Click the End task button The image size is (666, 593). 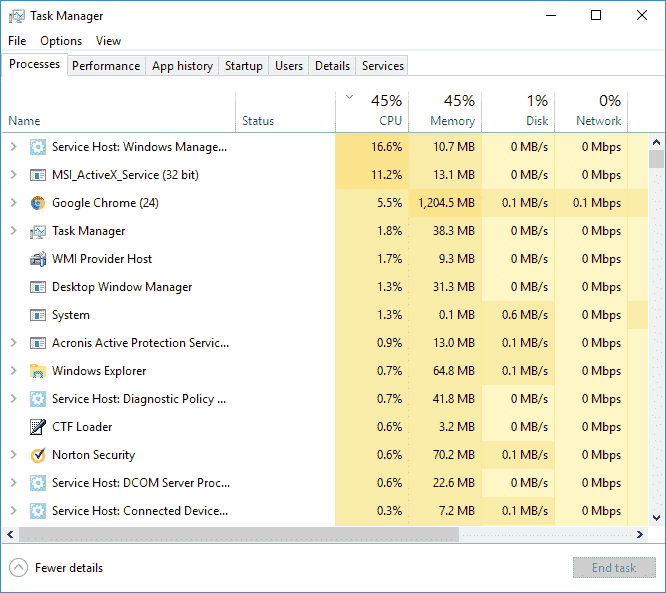point(614,568)
